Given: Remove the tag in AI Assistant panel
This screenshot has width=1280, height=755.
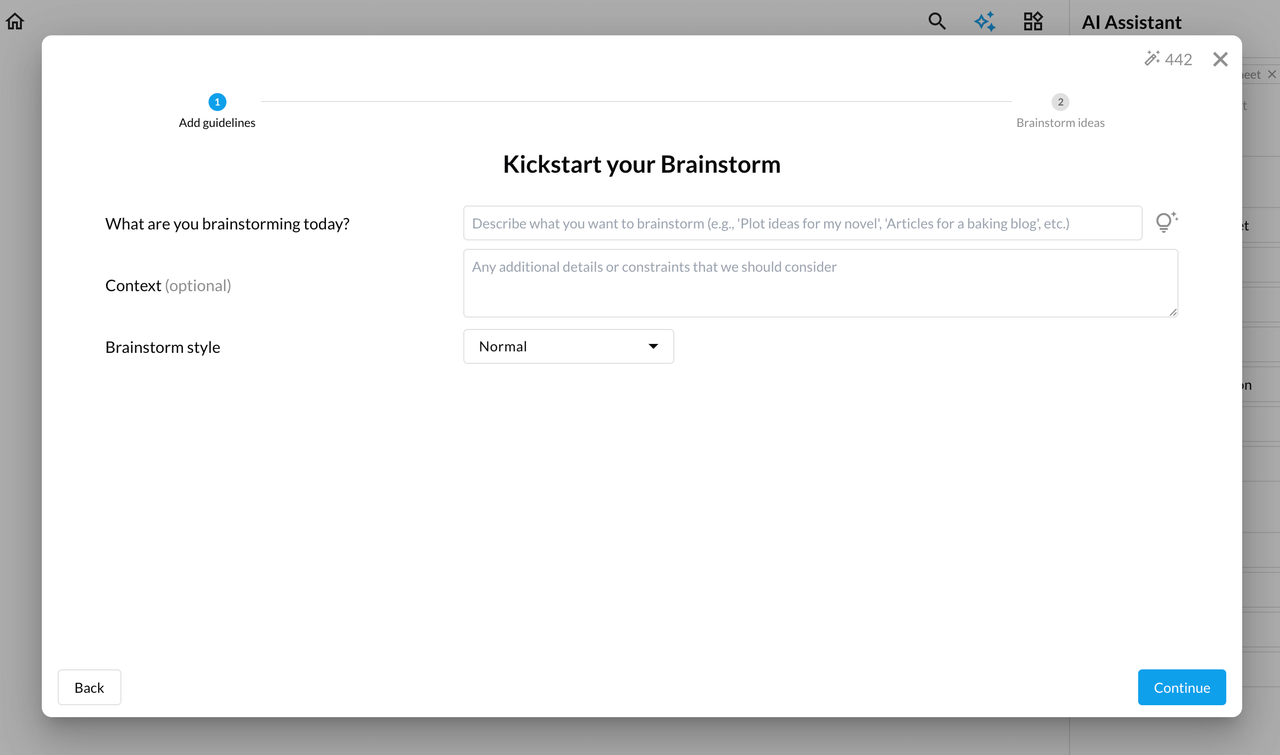Looking at the screenshot, I should pyautogui.click(x=1272, y=75).
